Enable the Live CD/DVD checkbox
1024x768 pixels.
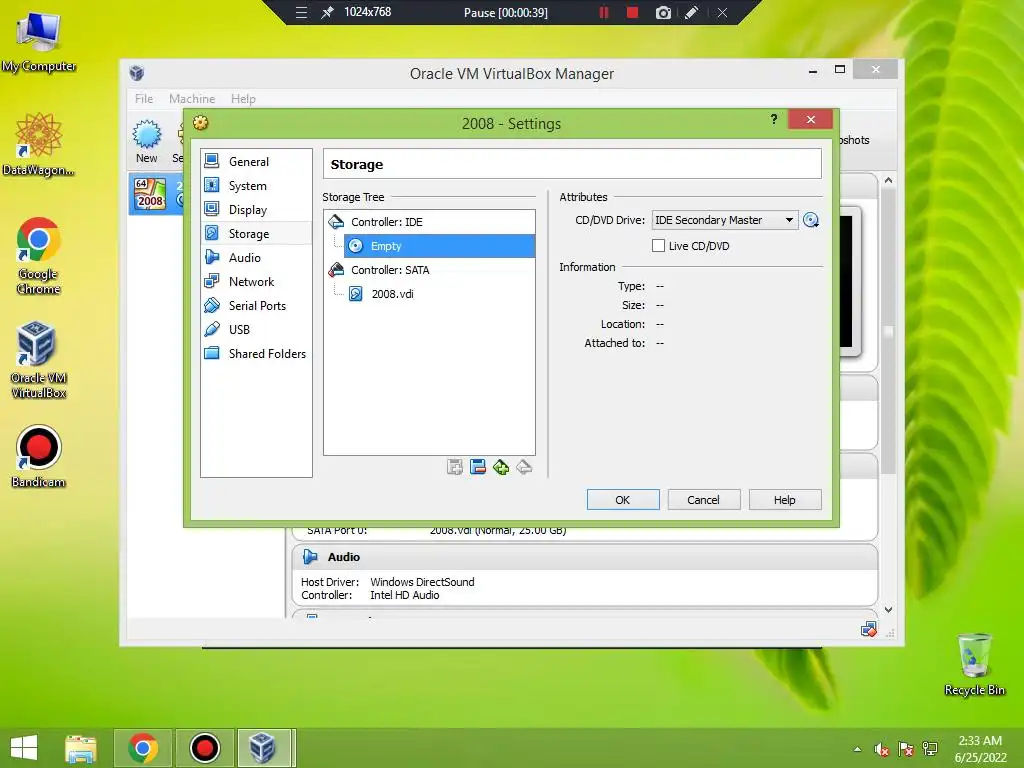(x=658, y=246)
